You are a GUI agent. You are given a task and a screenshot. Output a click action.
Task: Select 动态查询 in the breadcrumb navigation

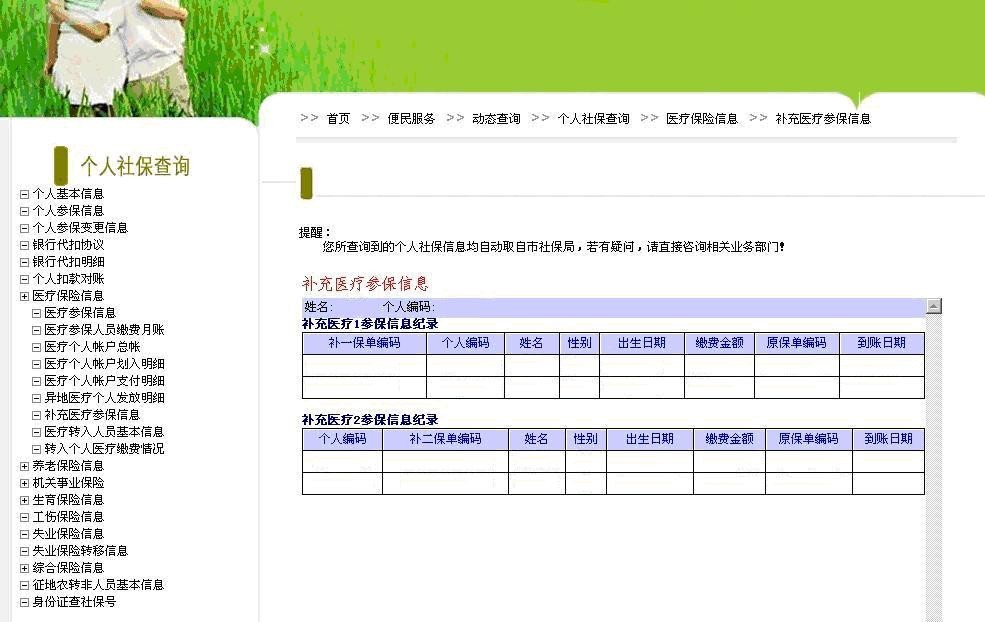(496, 119)
